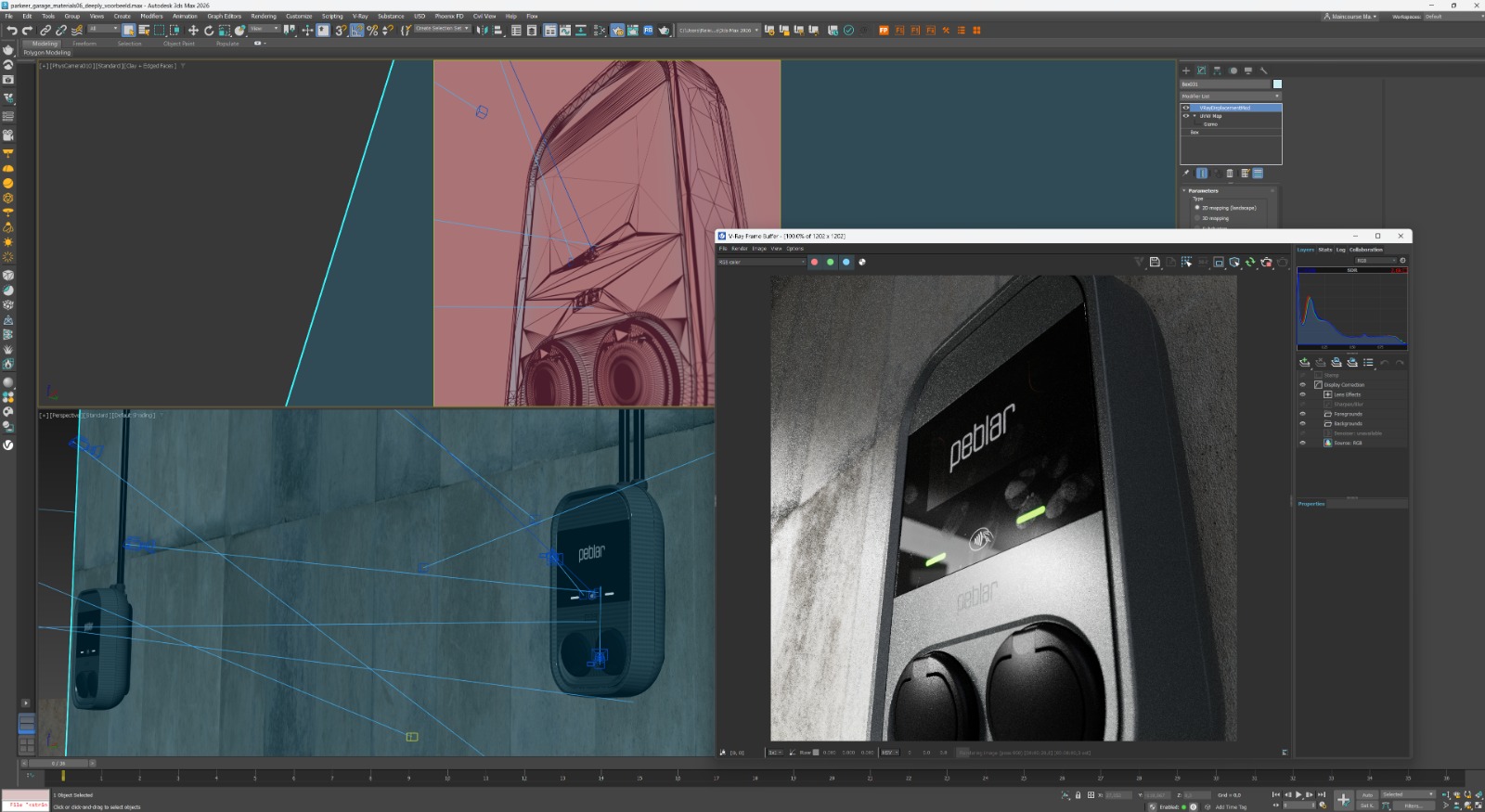Open the Modifier List dropdown

[1231, 96]
